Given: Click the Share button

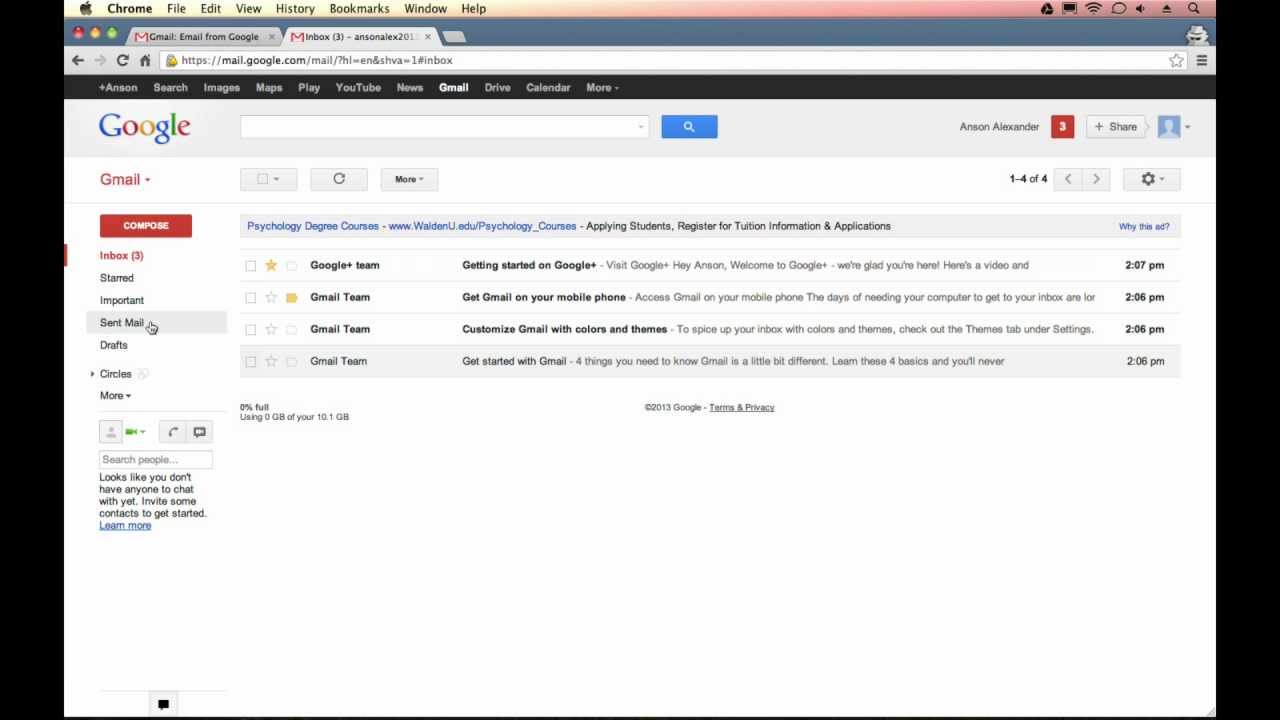Looking at the screenshot, I should point(1116,127).
